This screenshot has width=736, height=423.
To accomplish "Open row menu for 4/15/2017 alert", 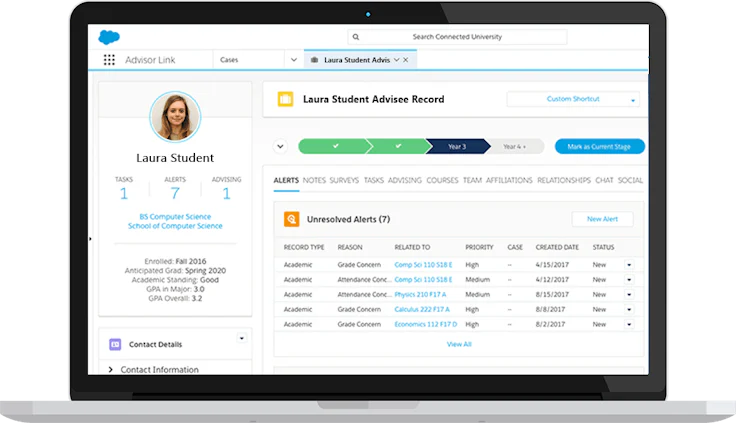I will pyautogui.click(x=629, y=265).
